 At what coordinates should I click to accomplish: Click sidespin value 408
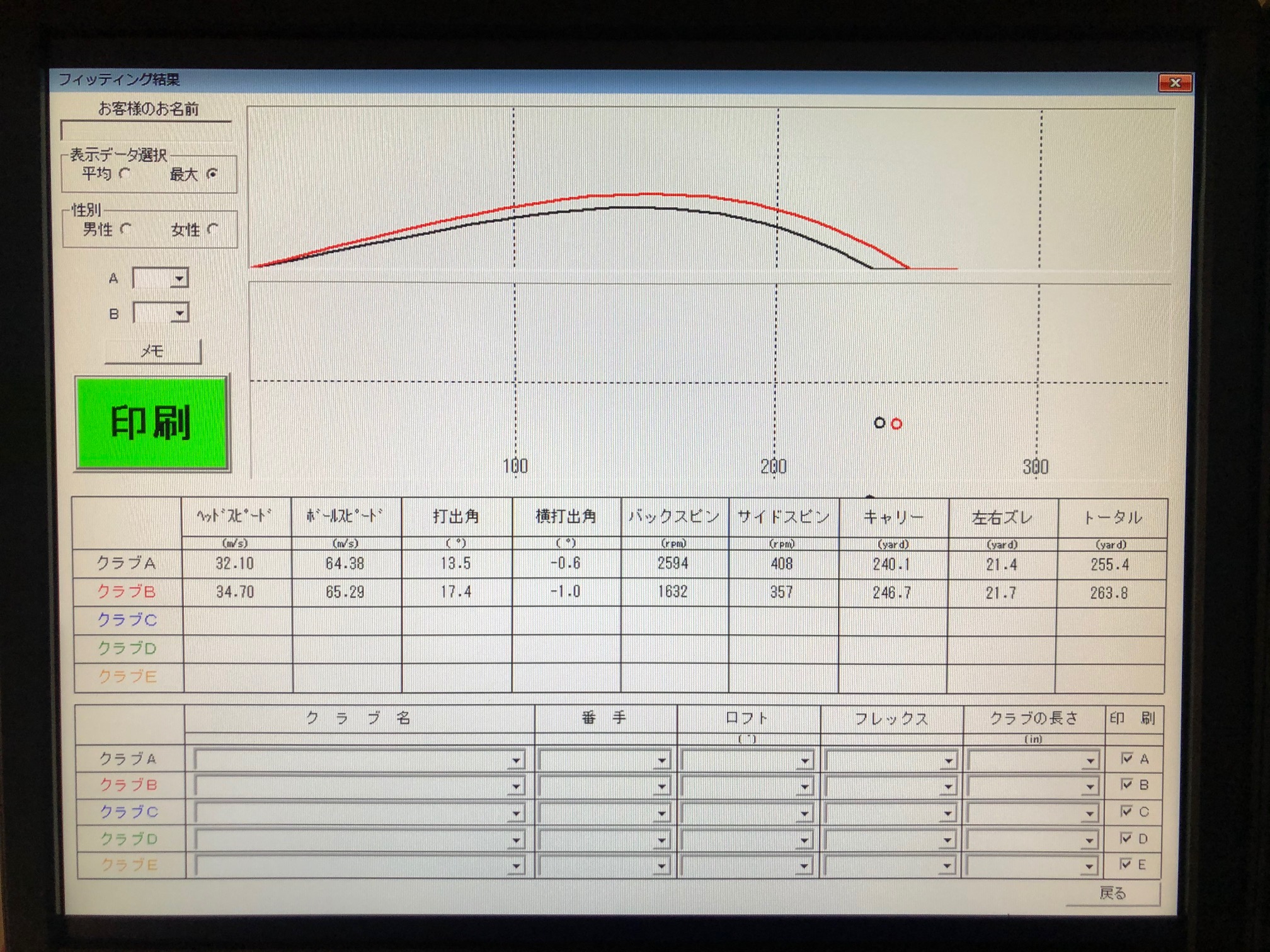click(x=782, y=564)
